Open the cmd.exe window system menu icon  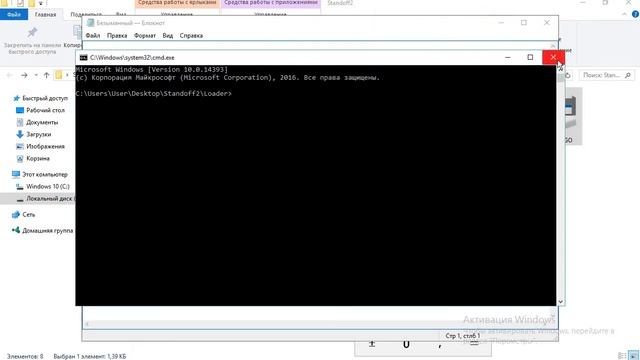(83, 58)
